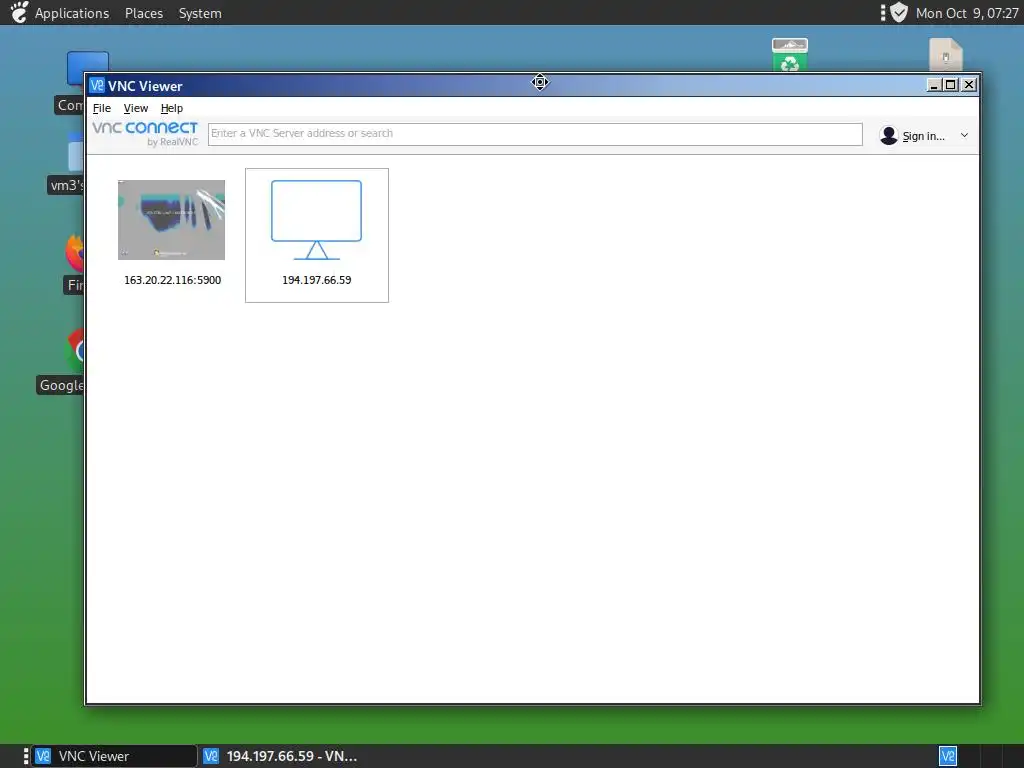Click the VNC tray icon in bottom panel

pyautogui.click(x=948, y=756)
